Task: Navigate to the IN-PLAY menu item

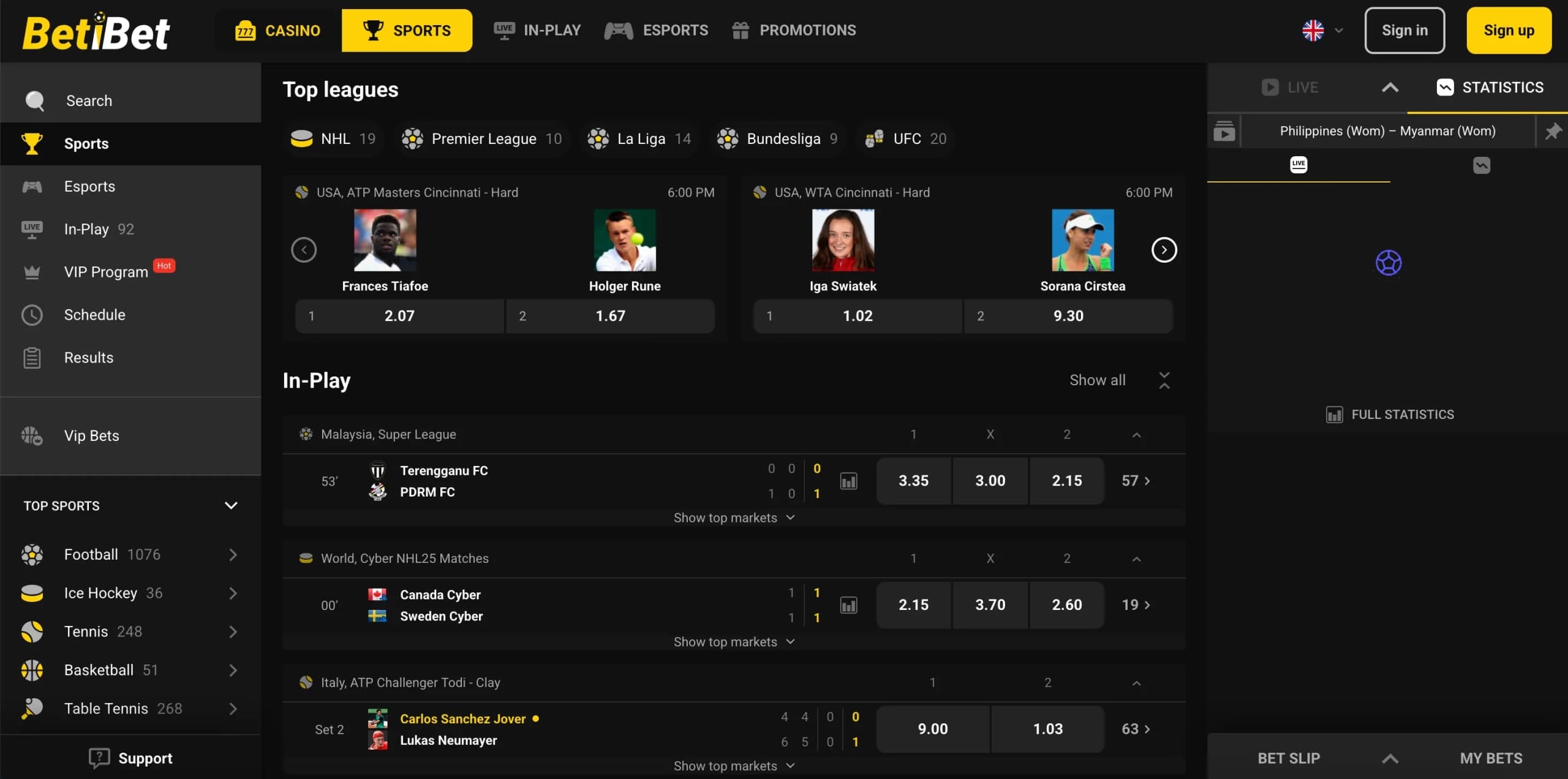Action: [x=537, y=30]
